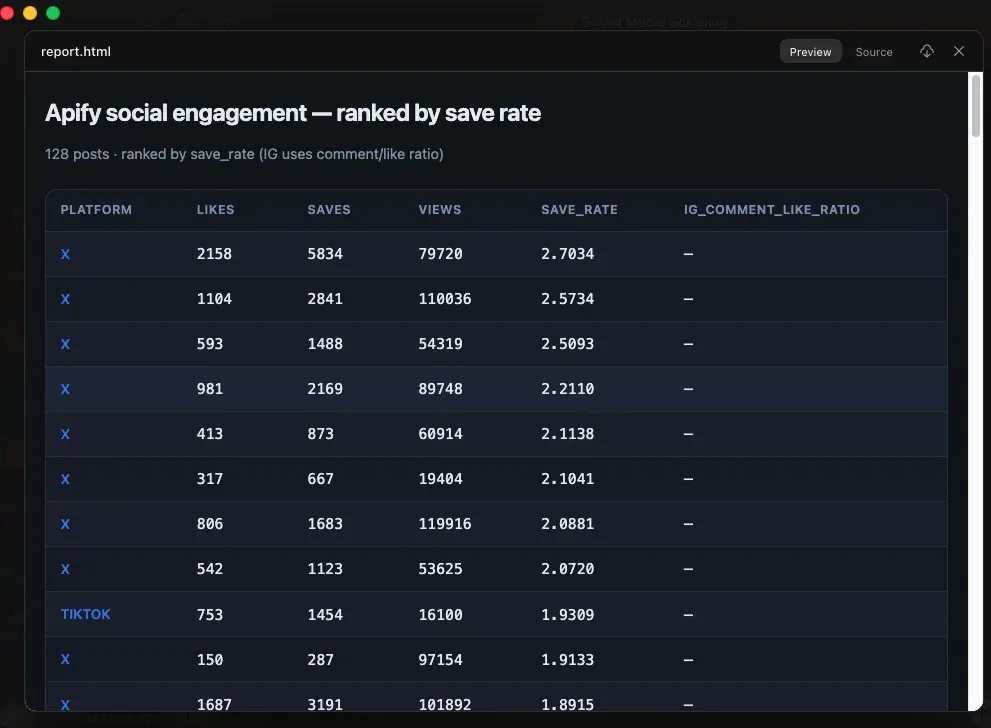Click the saves value 2169
The width and height of the screenshot is (991, 728).
click(x=325, y=389)
